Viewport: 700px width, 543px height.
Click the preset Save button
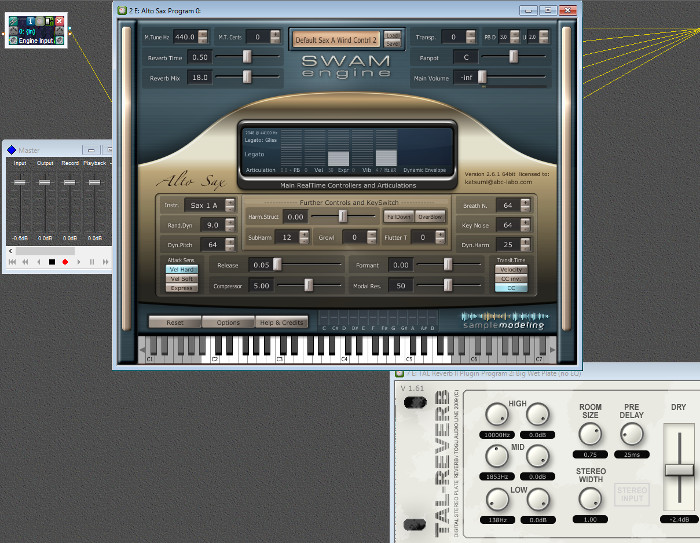(x=392, y=44)
